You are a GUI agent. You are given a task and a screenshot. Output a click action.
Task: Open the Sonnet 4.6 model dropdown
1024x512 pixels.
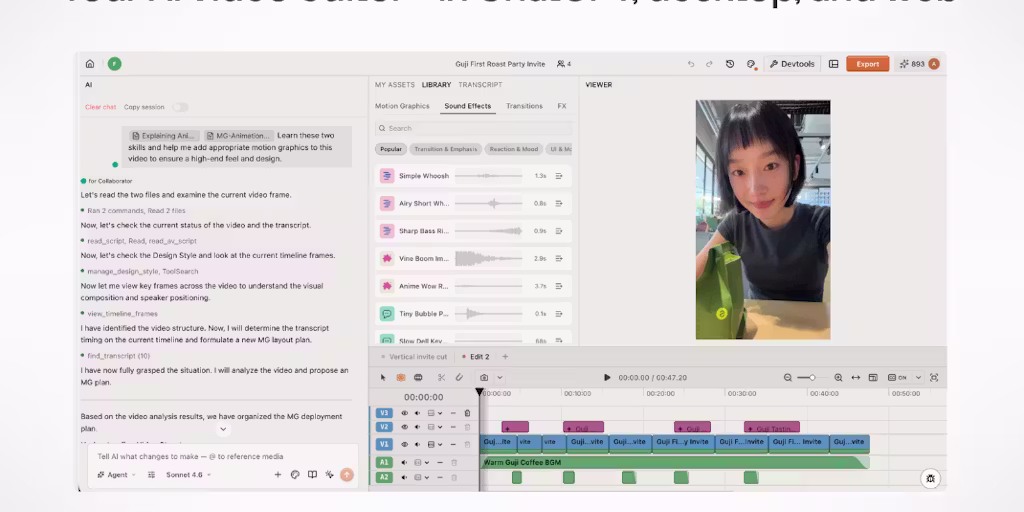(189, 475)
